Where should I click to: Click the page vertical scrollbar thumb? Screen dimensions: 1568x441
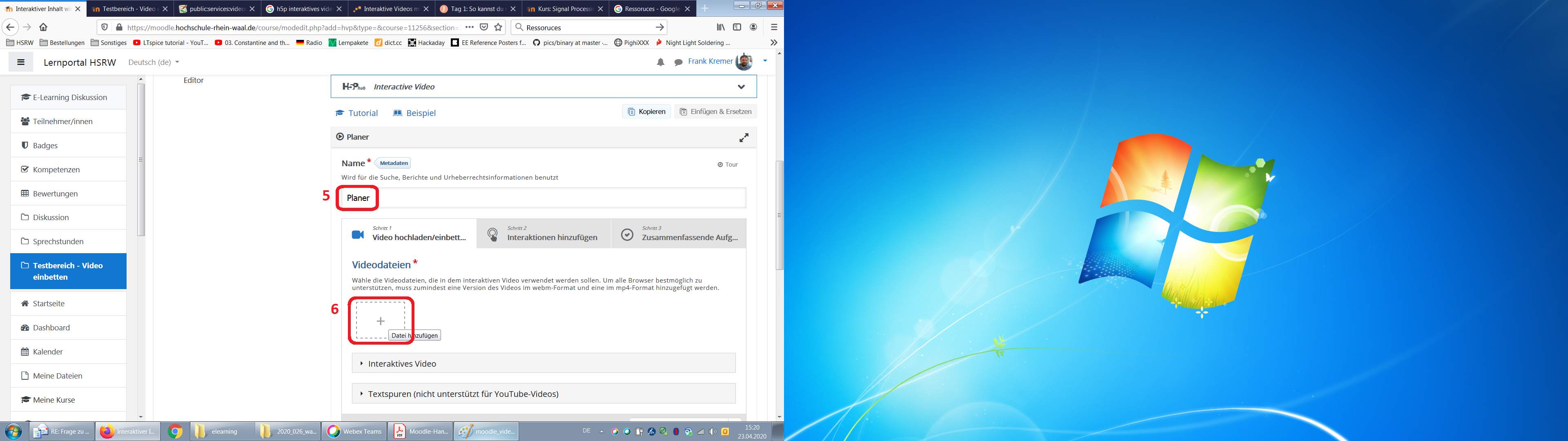point(779,215)
